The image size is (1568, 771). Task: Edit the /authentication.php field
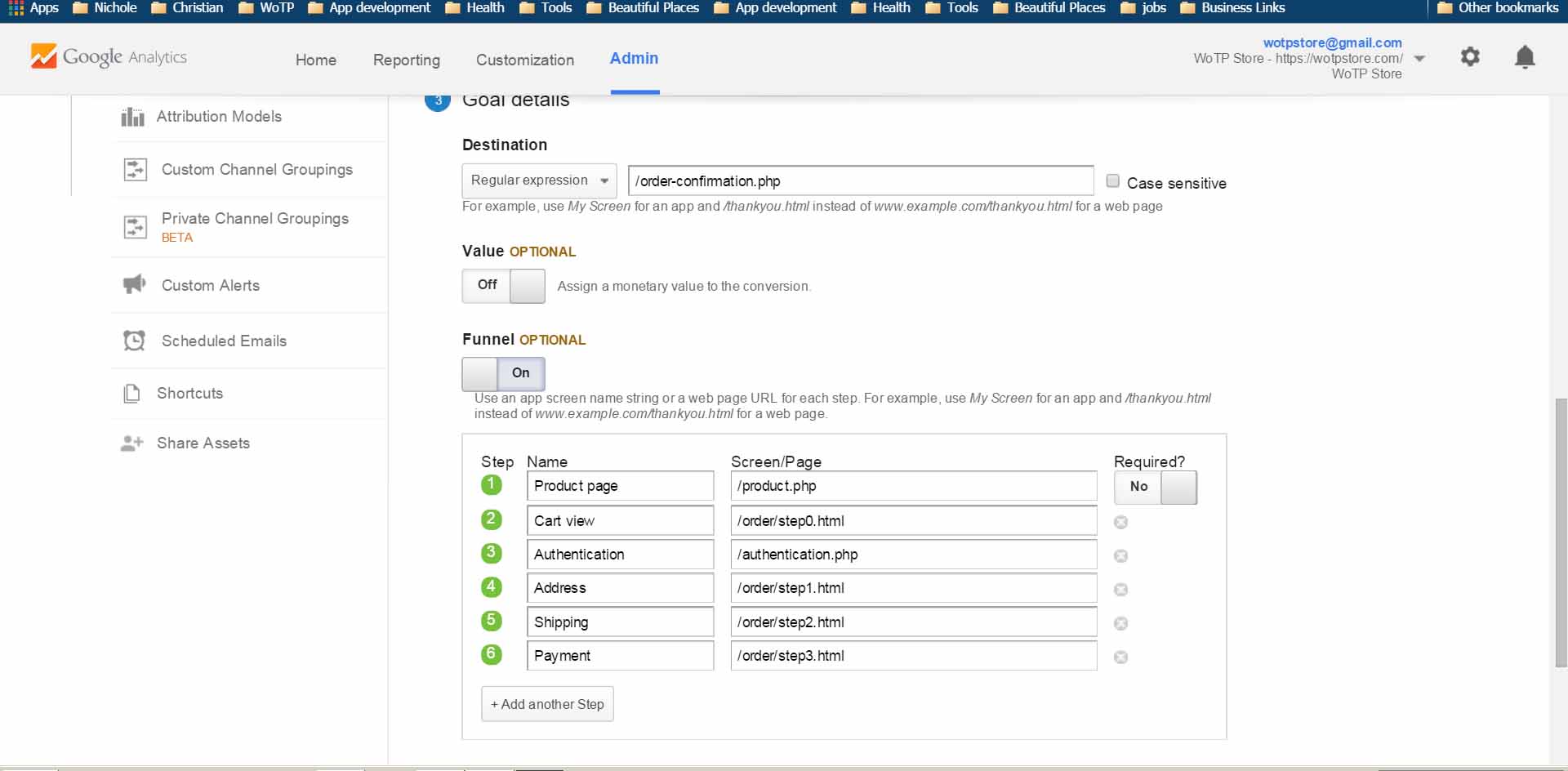(x=914, y=555)
